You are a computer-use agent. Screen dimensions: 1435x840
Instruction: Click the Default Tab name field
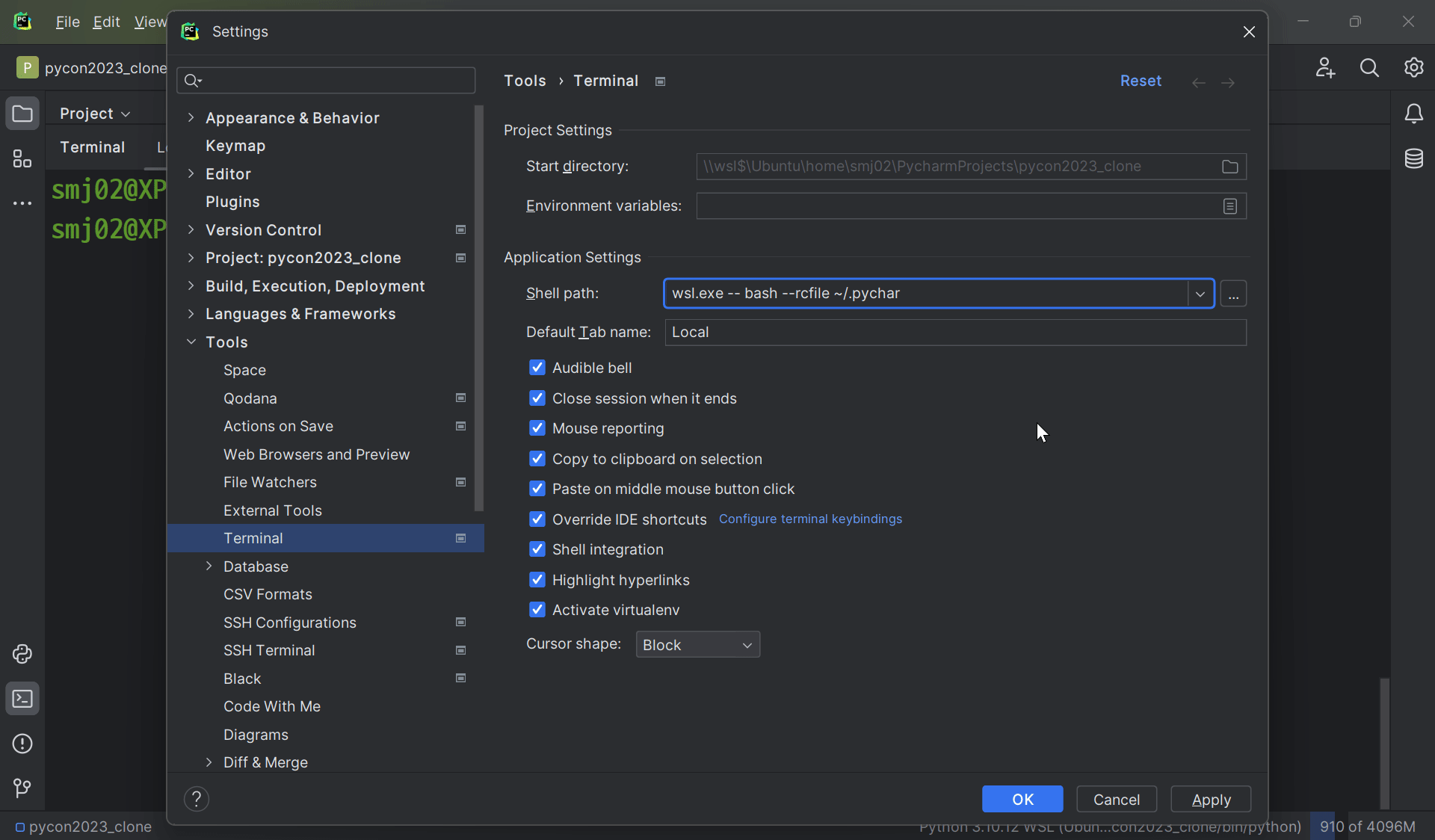(955, 333)
